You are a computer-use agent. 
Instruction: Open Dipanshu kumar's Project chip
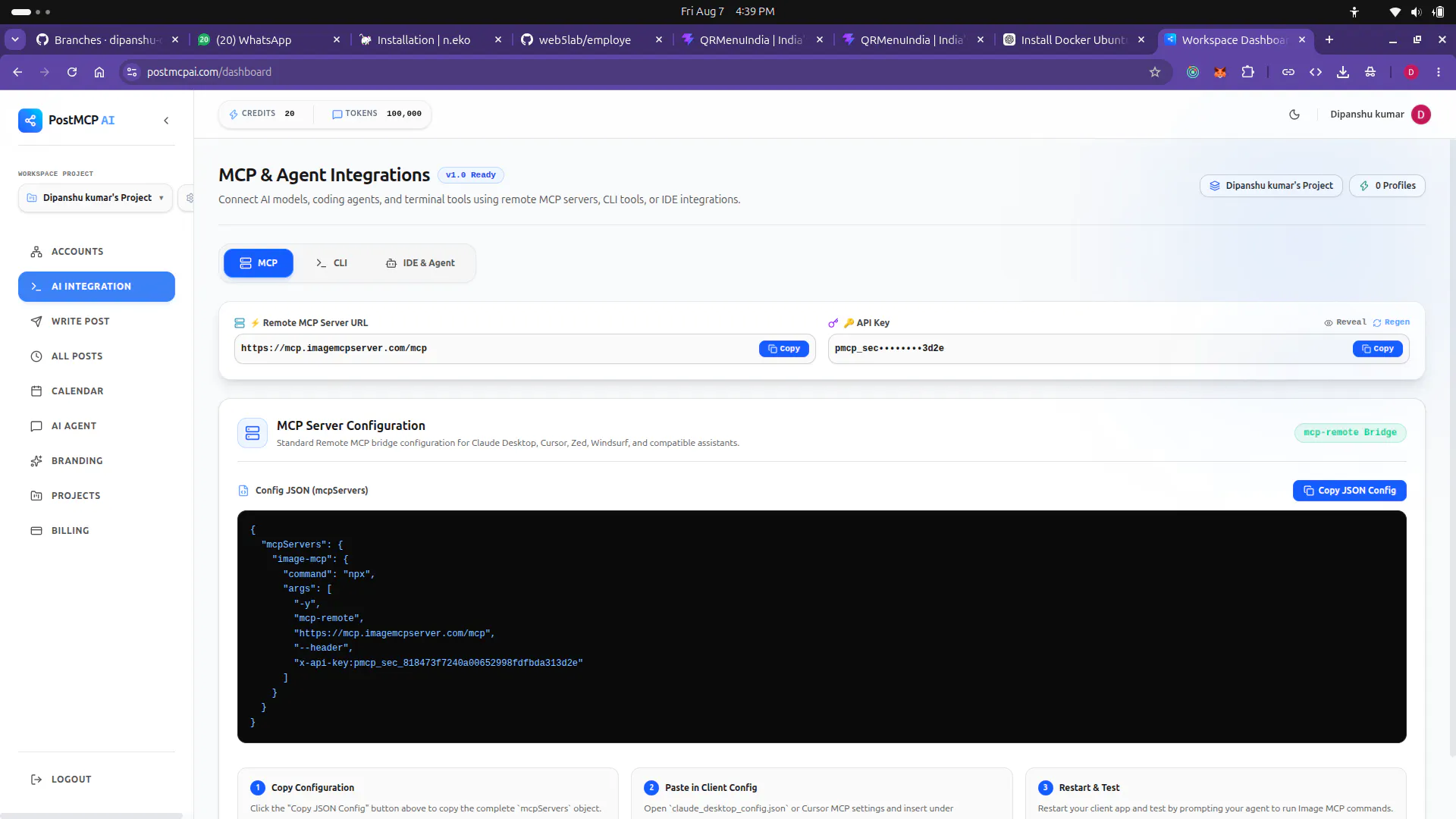point(1271,186)
